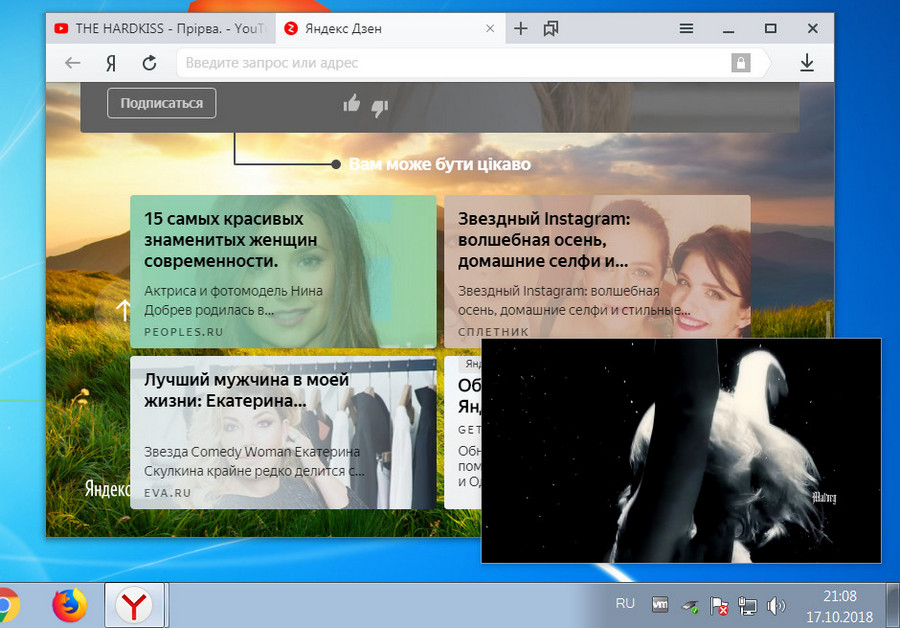Open the network tray icon

coord(747,606)
